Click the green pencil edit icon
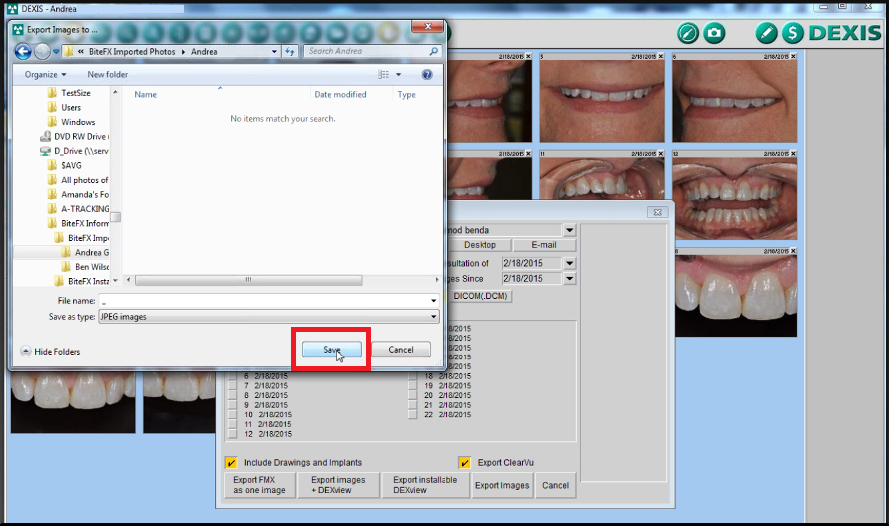 click(766, 33)
